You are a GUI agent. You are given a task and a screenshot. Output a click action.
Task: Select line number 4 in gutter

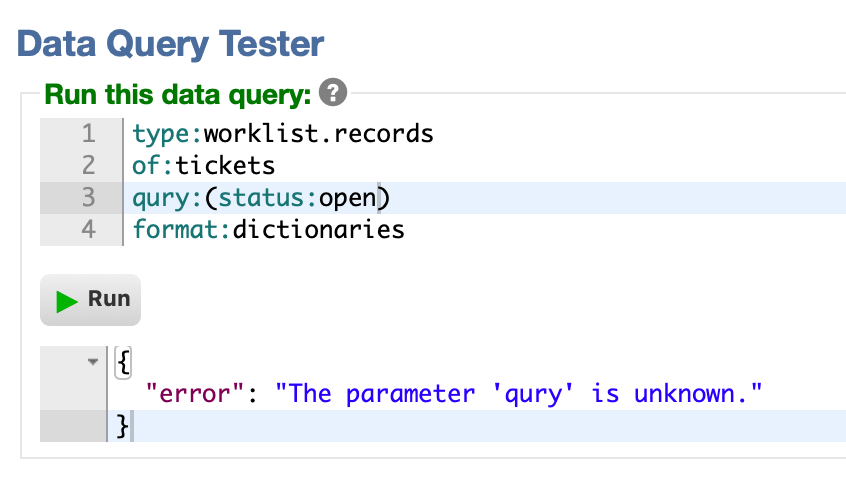[88, 229]
